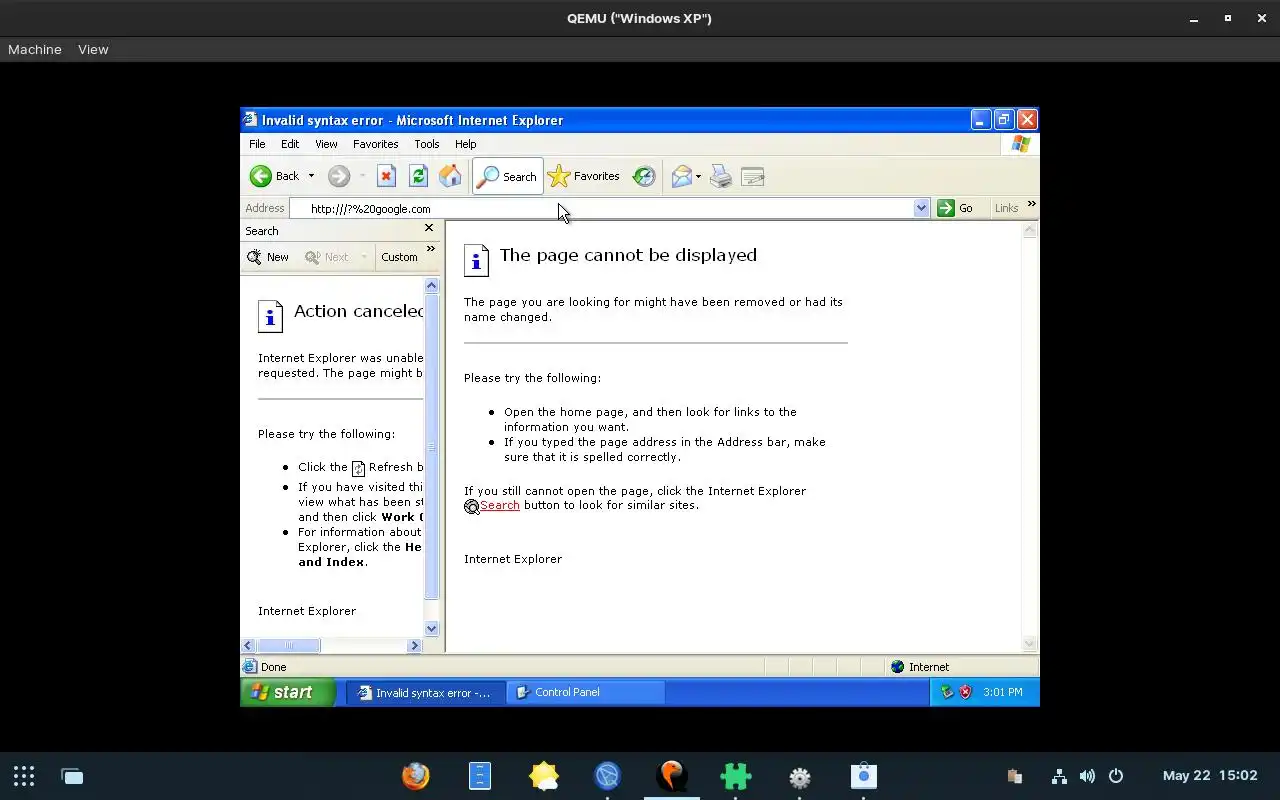Open the Edit menu
1280x800 pixels.
click(x=290, y=144)
